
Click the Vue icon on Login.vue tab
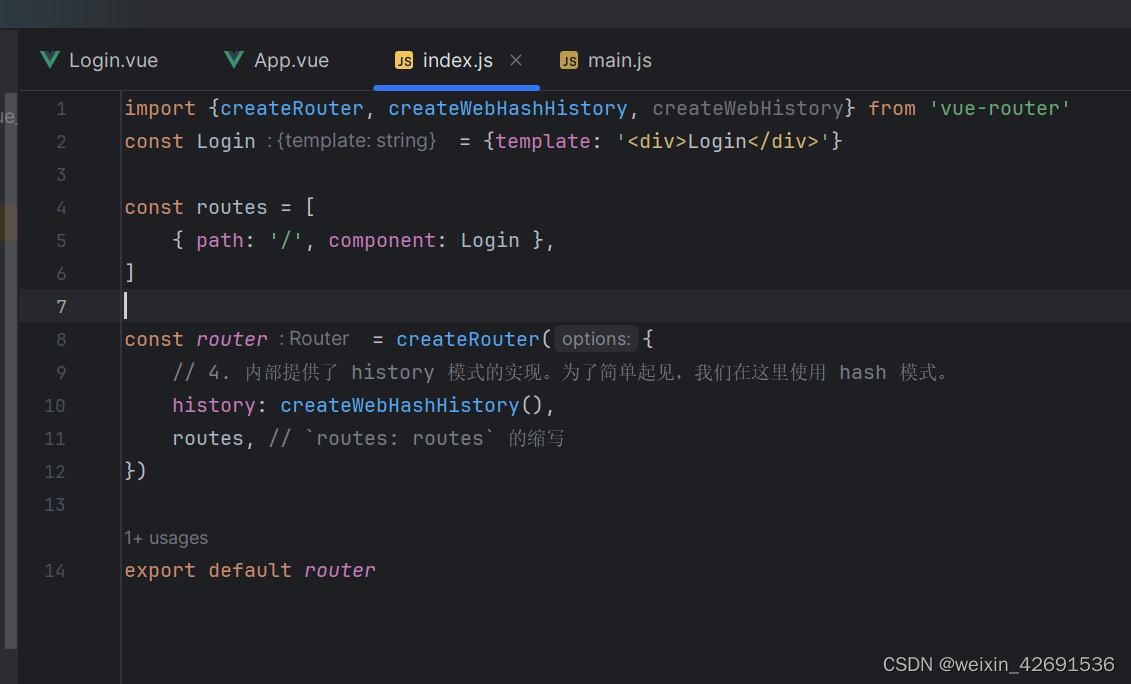point(49,60)
